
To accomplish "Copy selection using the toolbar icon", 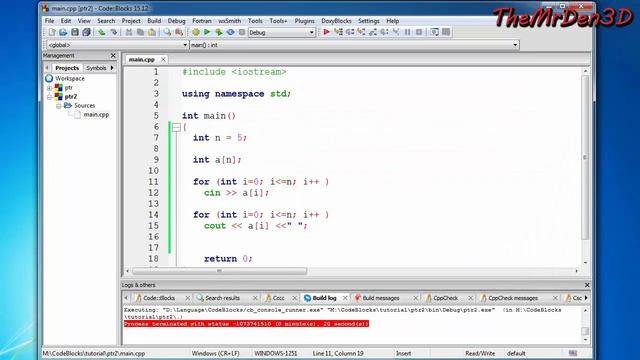I will (140, 32).
